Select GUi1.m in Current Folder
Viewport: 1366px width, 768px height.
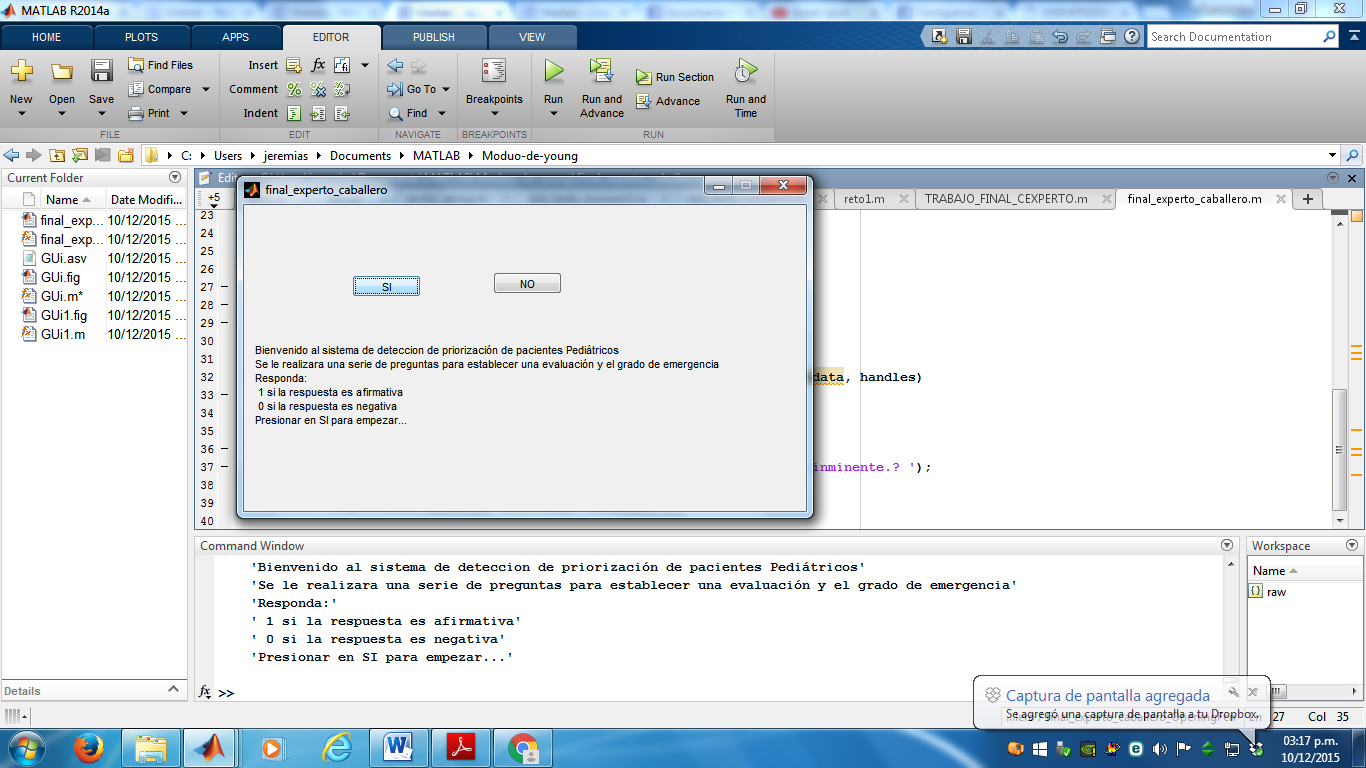click(63, 334)
